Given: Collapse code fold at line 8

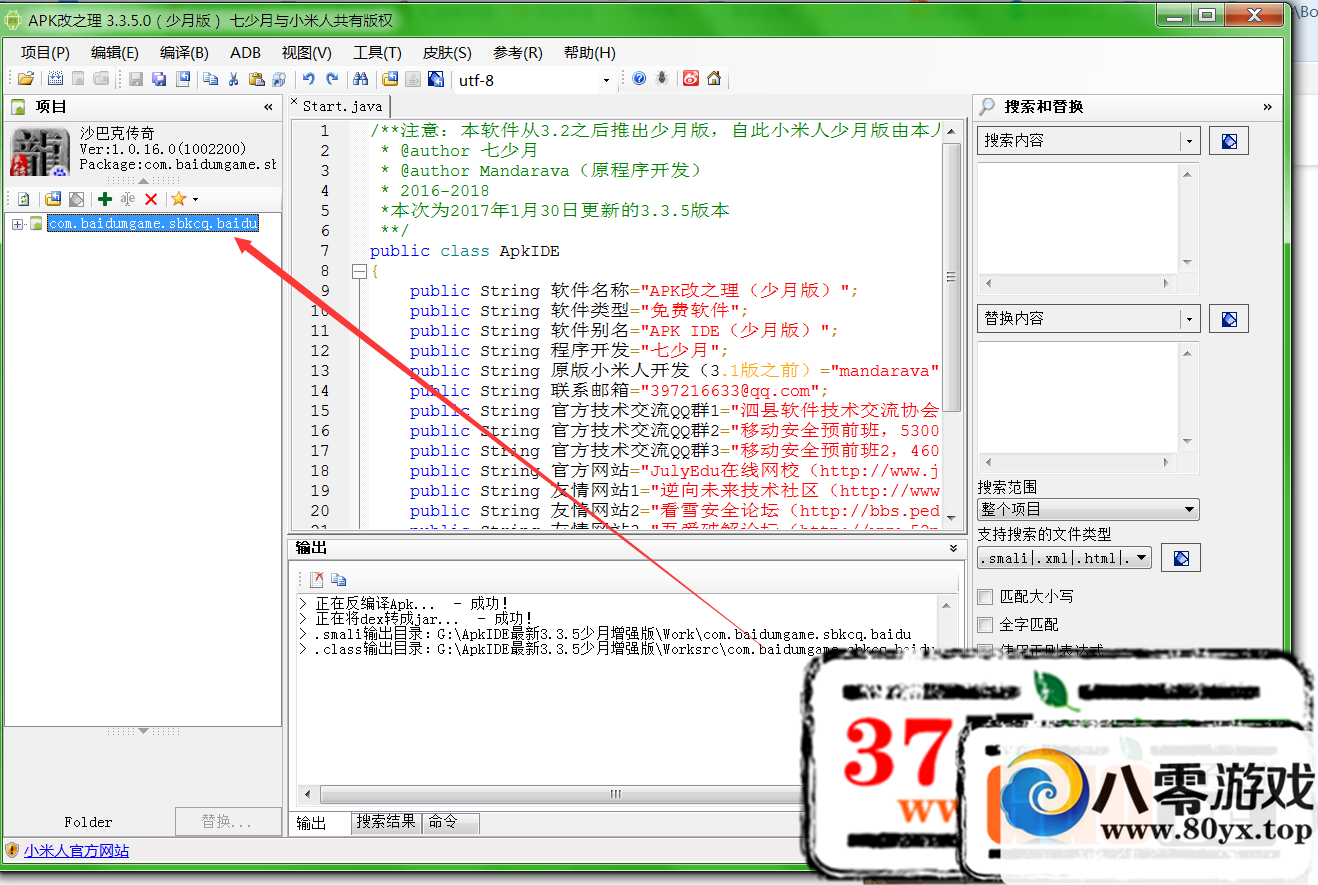Looking at the screenshot, I should (x=359, y=271).
